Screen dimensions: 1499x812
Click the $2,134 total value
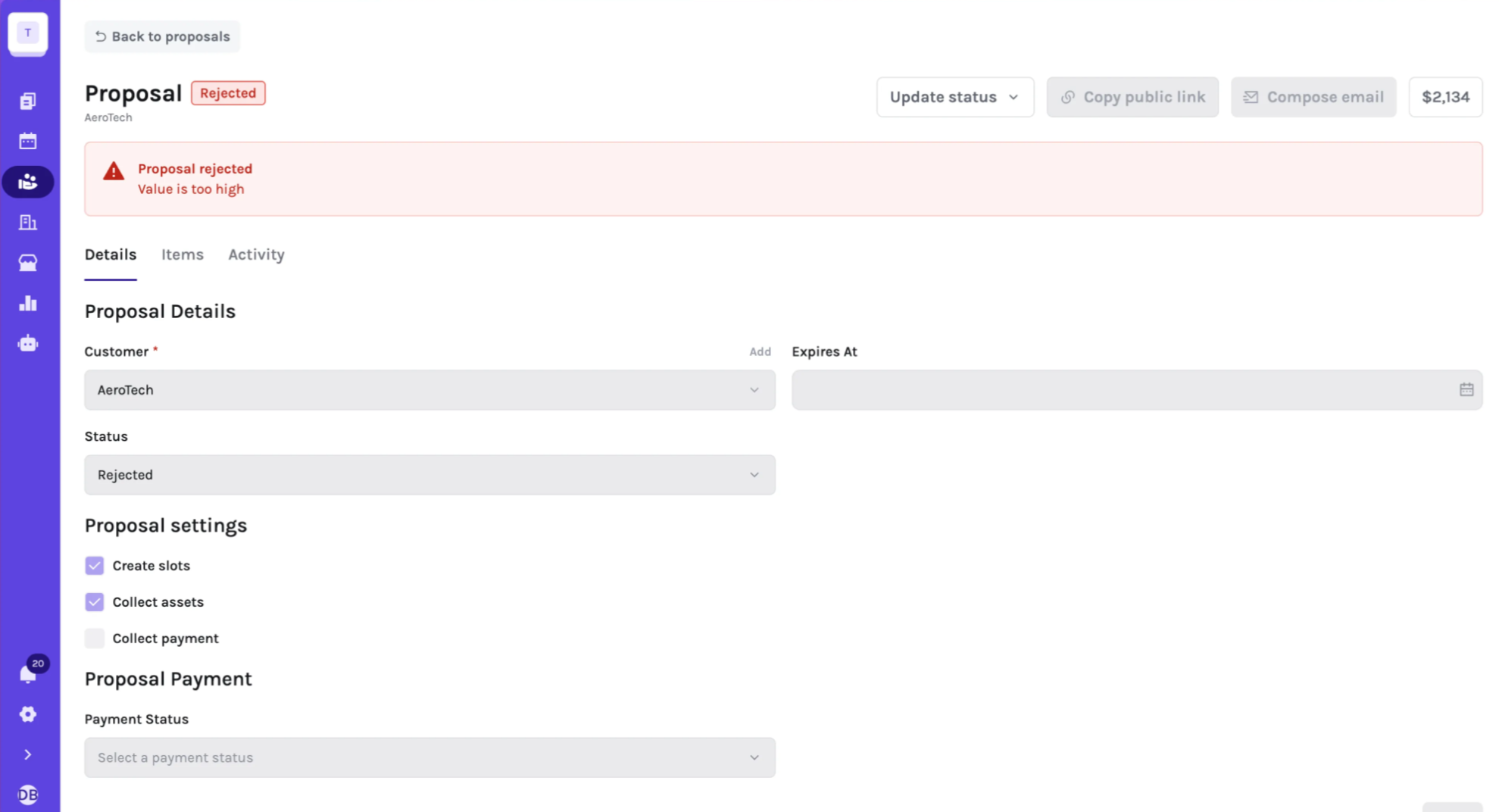tap(1445, 97)
